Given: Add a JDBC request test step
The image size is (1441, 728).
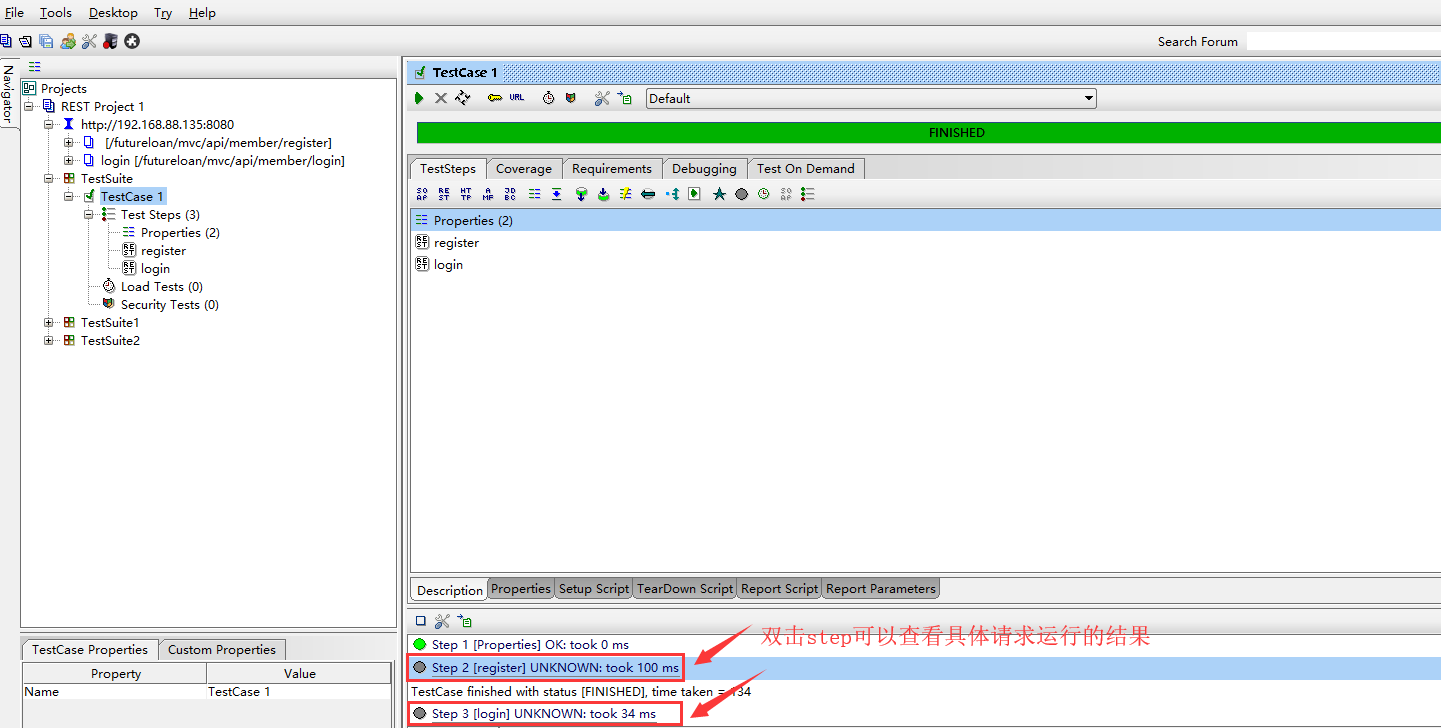Looking at the screenshot, I should pos(510,194).
